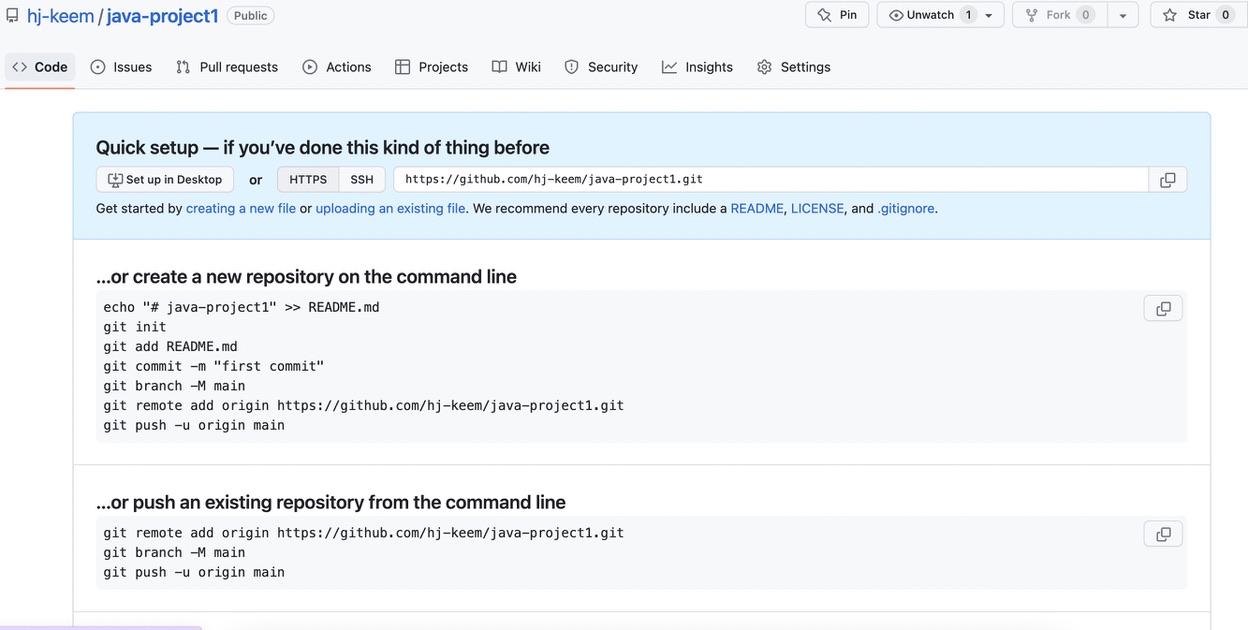Click the Set up in Desktop button
The width and height of the screenshot is (1248, 630).
[165, 180]
